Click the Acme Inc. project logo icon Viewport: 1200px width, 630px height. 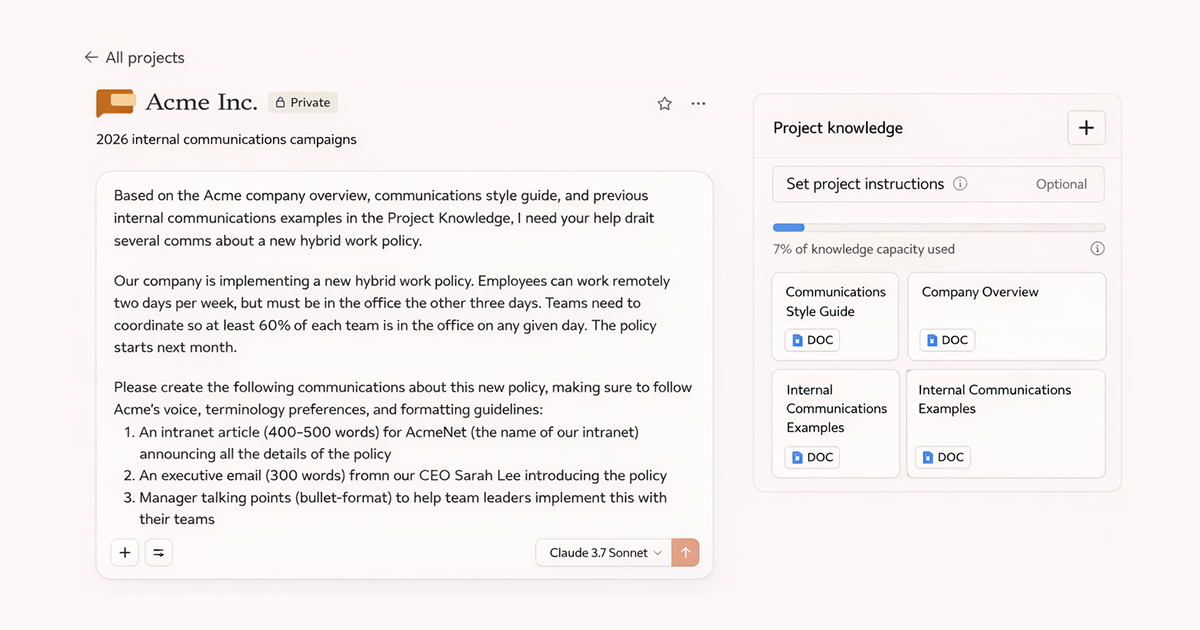pyautogui.click(x=115, y=102)
